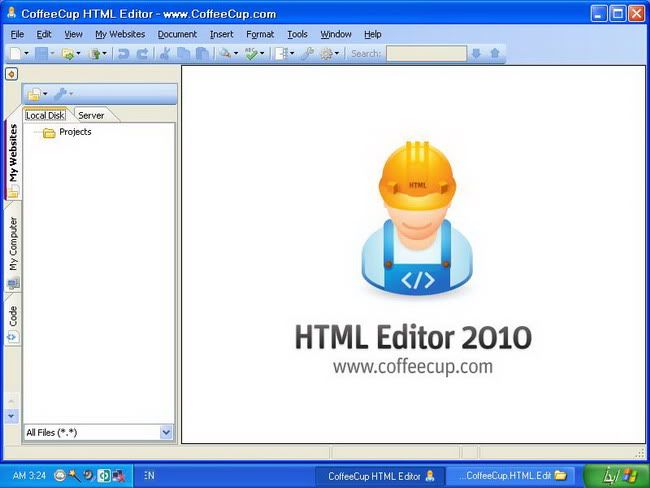Open the Insert menu
The height and width of the screenshot is (488, 650).
click(x=221, y=34)
